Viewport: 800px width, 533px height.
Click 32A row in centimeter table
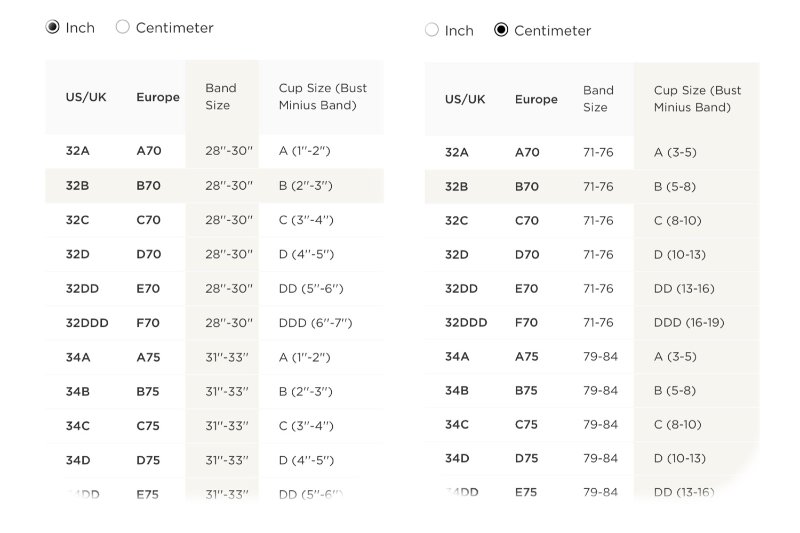click(592, 153)
